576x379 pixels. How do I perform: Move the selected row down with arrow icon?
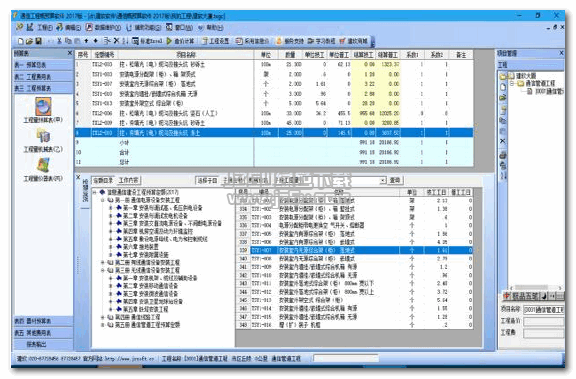pos(96,41)
